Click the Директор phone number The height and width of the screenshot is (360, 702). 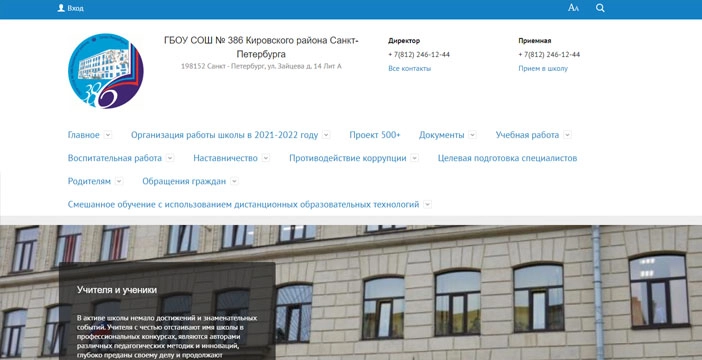click(x=419, y=55)
